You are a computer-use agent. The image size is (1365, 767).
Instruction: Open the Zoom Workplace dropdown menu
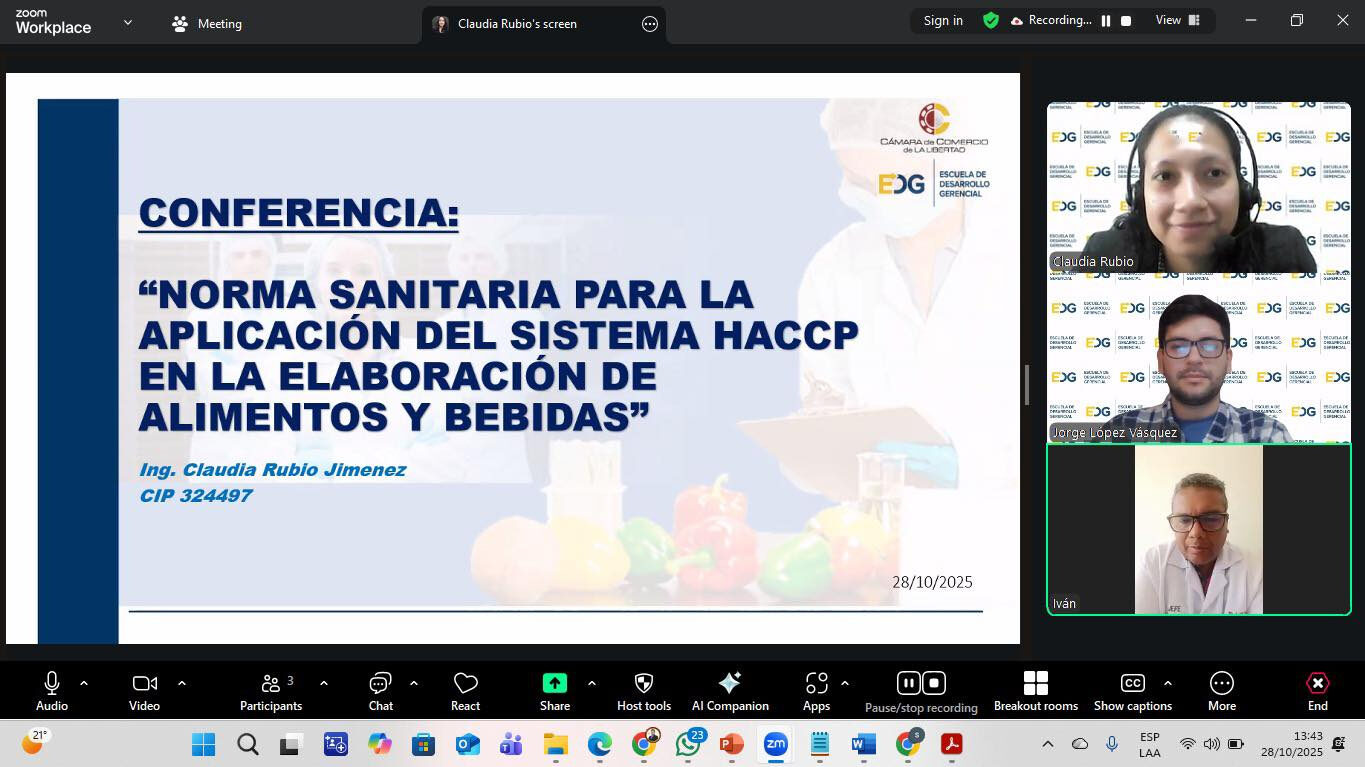pyautogui.click(x=127, y=22)
